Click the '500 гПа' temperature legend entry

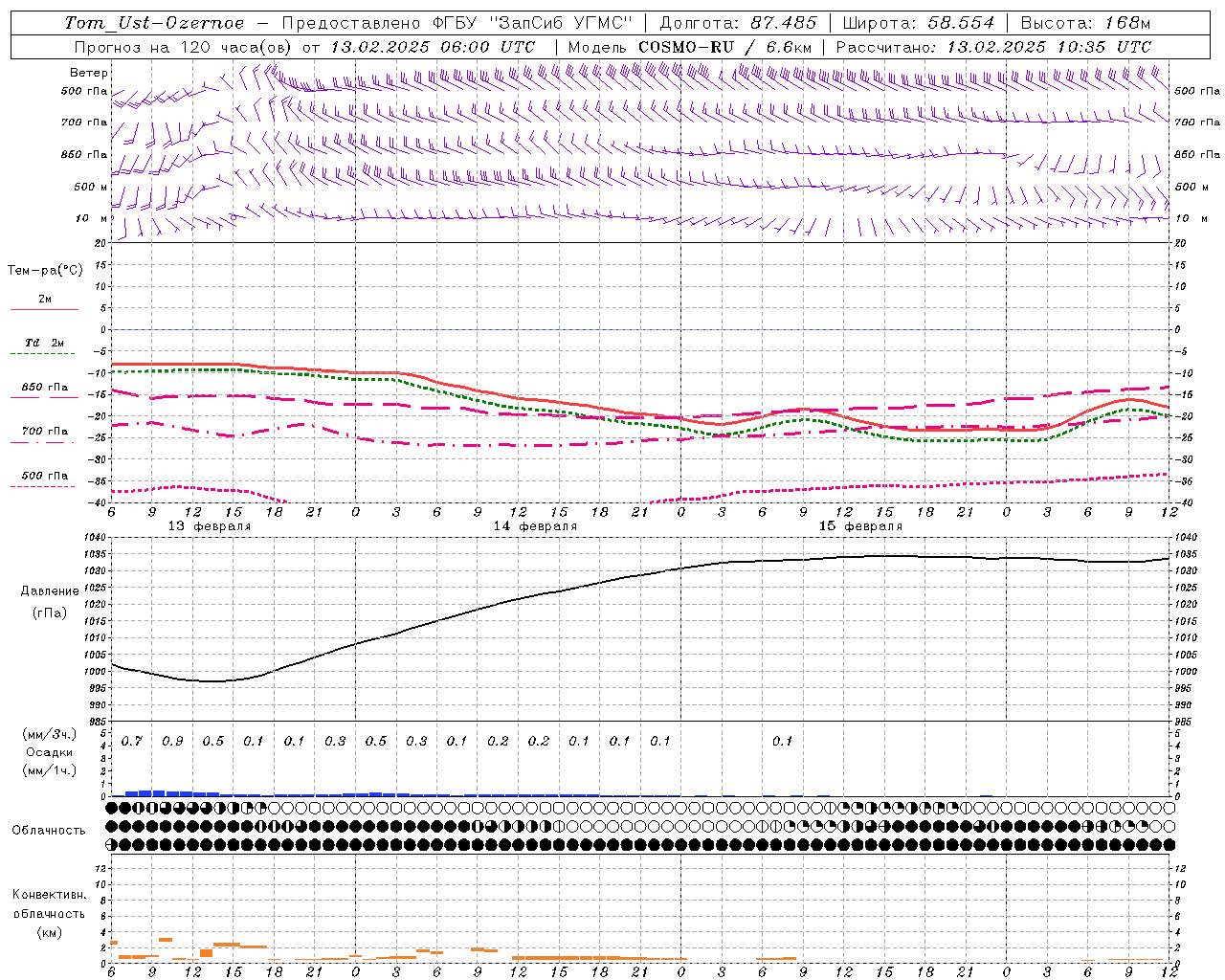click(44, 476)
